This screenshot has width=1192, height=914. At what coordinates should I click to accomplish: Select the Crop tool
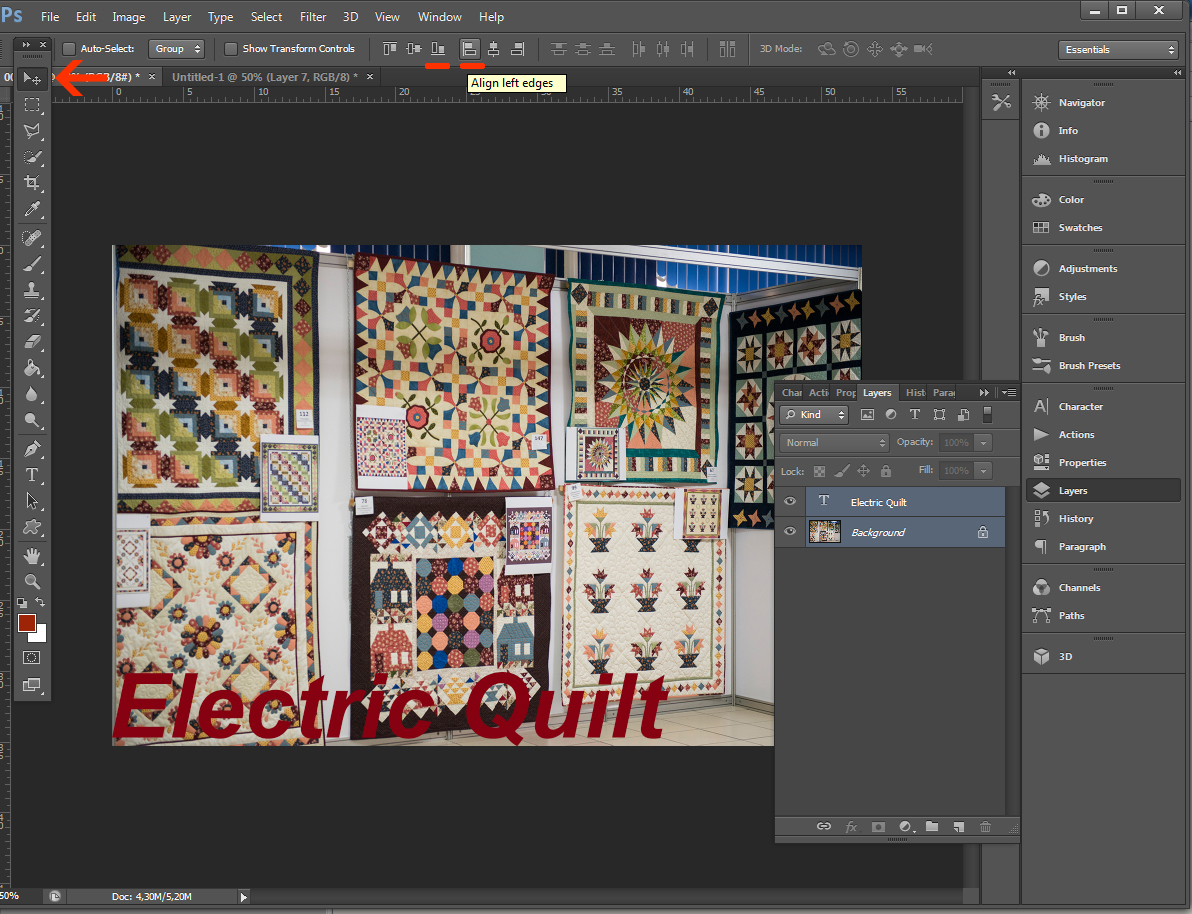(x=32, y=182)
